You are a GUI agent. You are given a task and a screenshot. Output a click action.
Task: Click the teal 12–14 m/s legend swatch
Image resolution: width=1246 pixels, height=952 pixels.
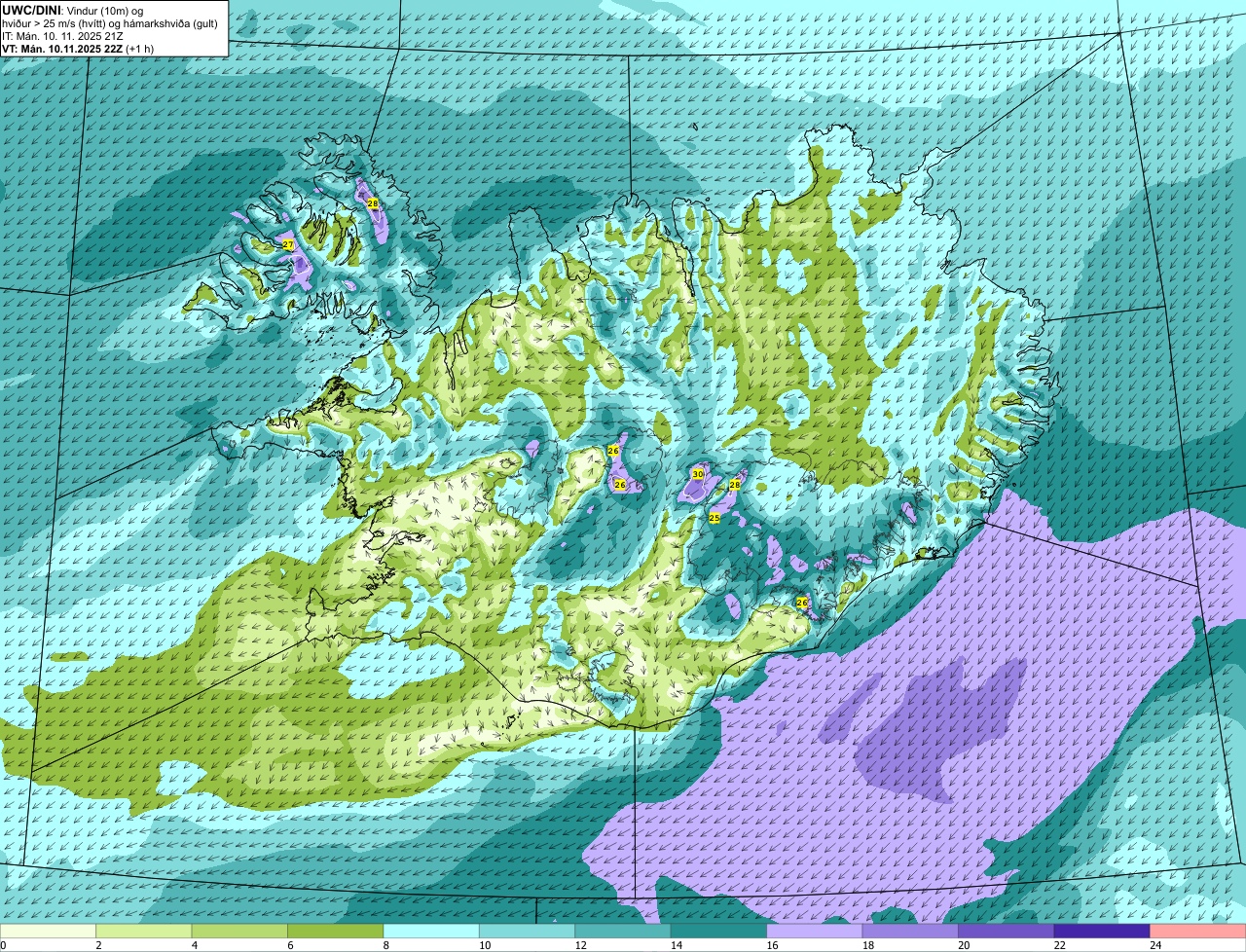pos(623,931)
